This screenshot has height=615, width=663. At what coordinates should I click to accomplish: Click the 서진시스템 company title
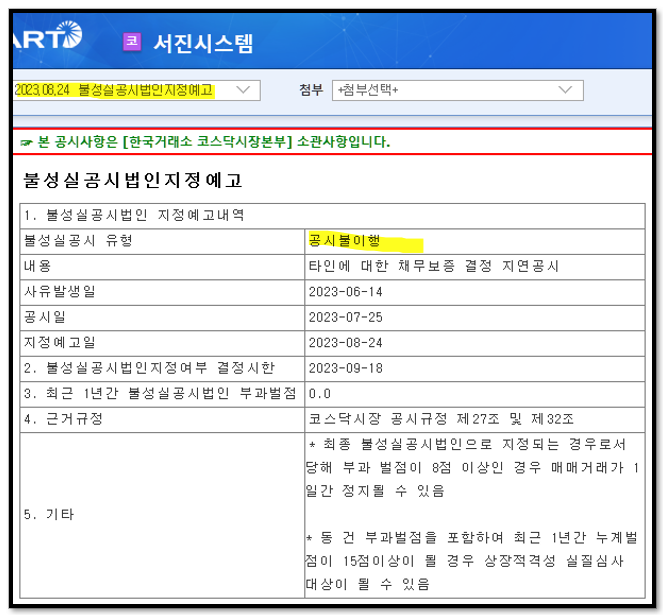click(x=203, y=43)
